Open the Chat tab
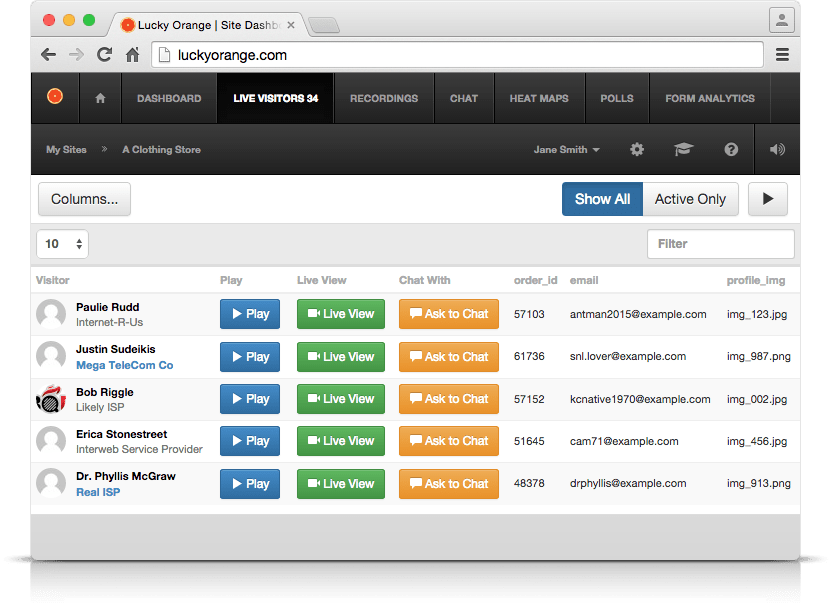The image size is (832, 603). tap(464, 98)
